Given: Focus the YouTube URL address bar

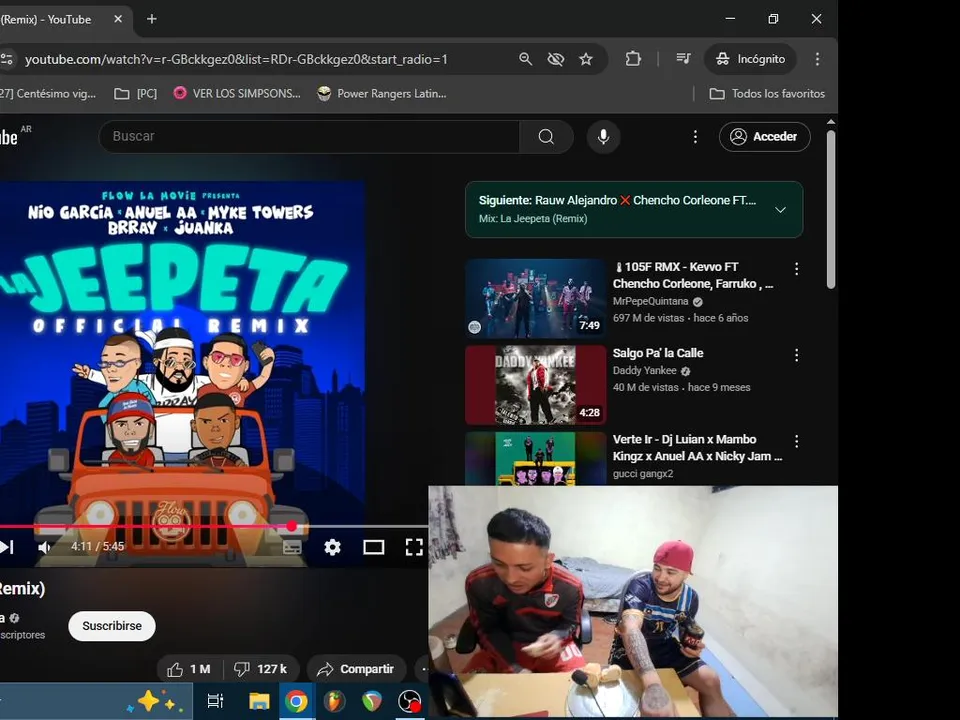Looking at the screenshot, I should 236,59.
